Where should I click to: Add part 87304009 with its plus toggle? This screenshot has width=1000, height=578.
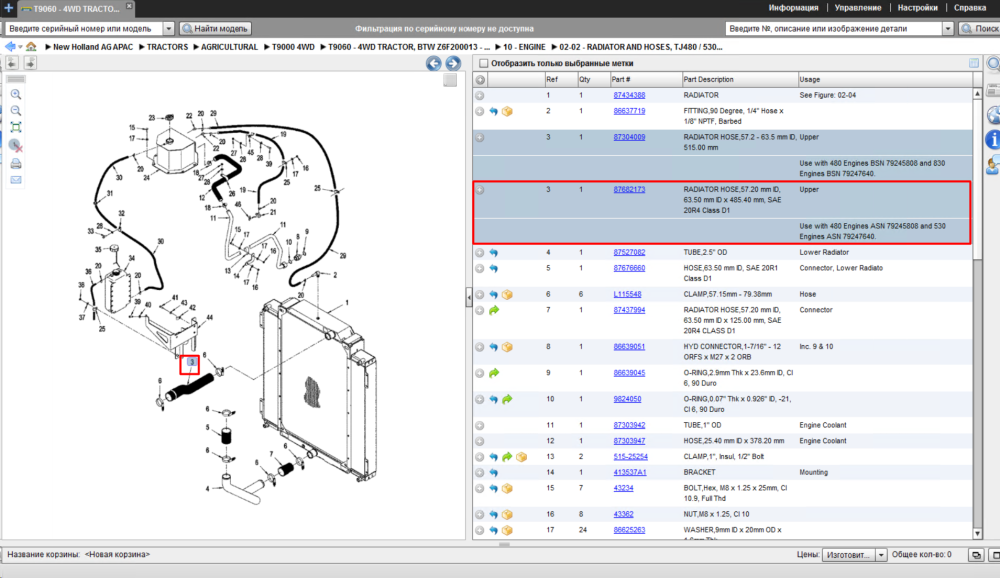[480, 137]
